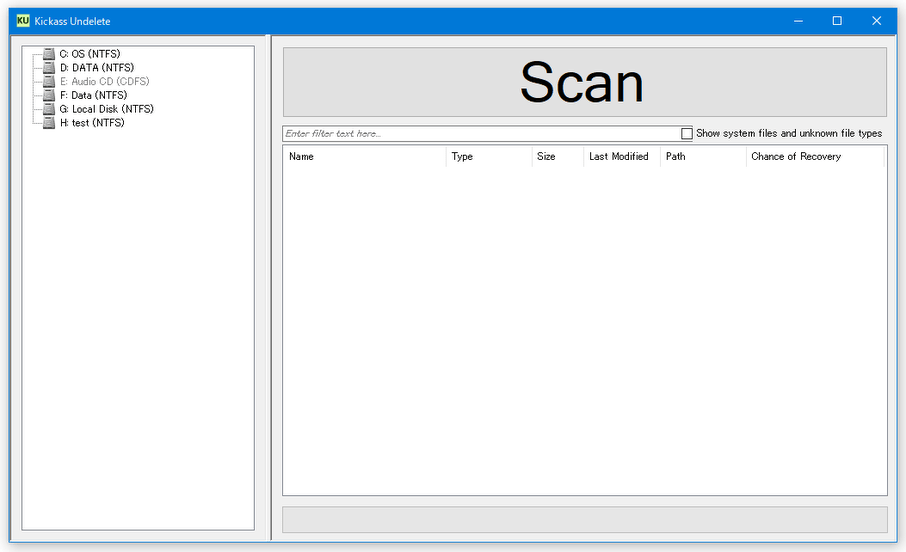
Task: Sort results by Name column
Action: click(x=365, y=157)
